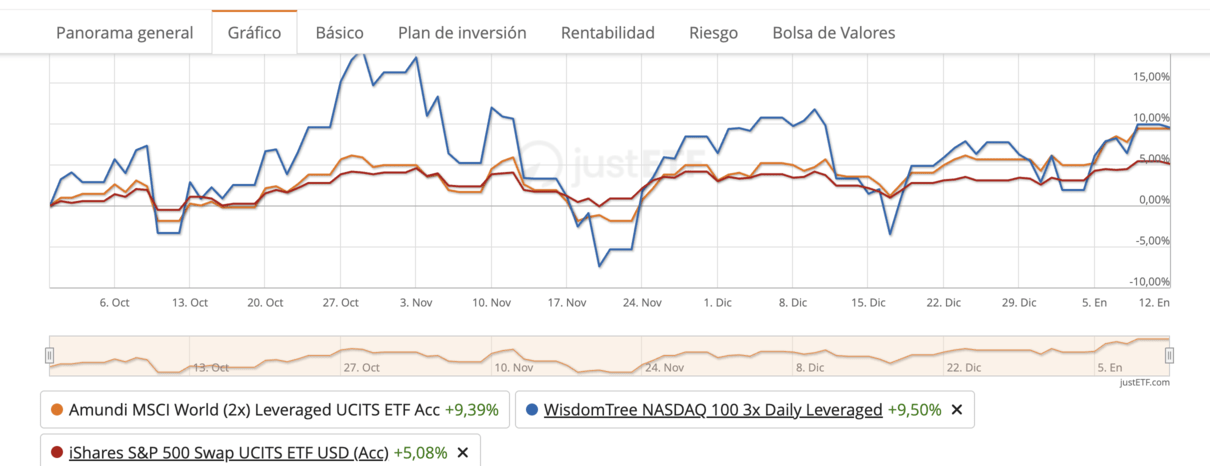Click the justETF.com credit text
This screenshot has width=1210, height=466.
point(1146,382)
